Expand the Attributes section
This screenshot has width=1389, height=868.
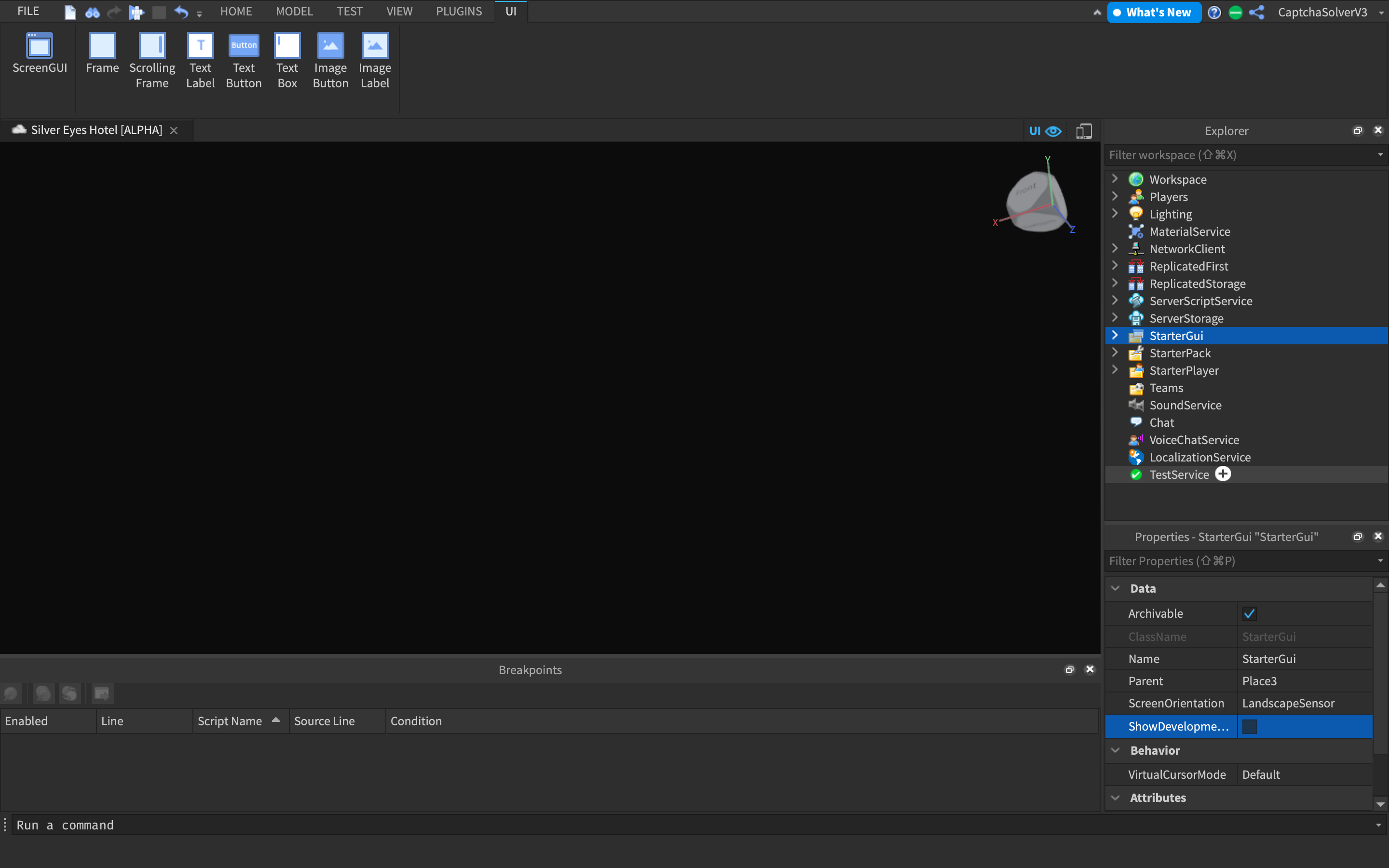(x=1115, y=798)
